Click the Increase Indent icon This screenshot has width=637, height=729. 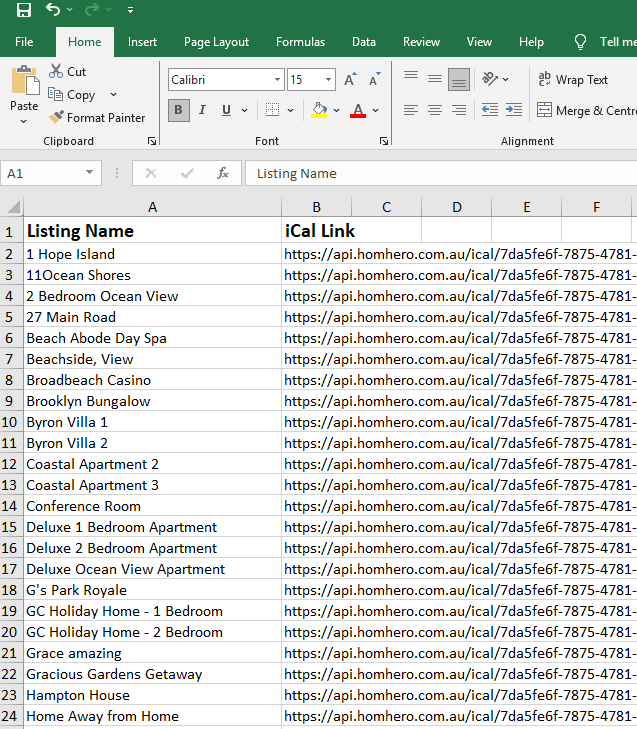click(x=514, y=110)
